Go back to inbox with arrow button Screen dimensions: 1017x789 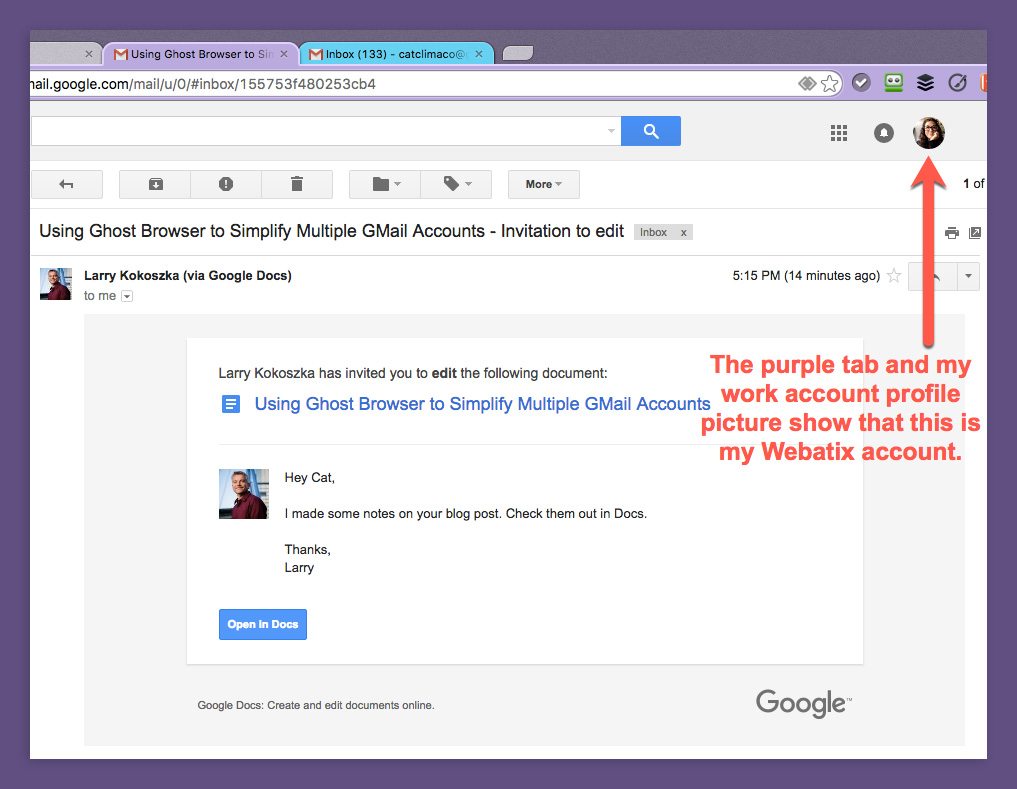(66, 184)
